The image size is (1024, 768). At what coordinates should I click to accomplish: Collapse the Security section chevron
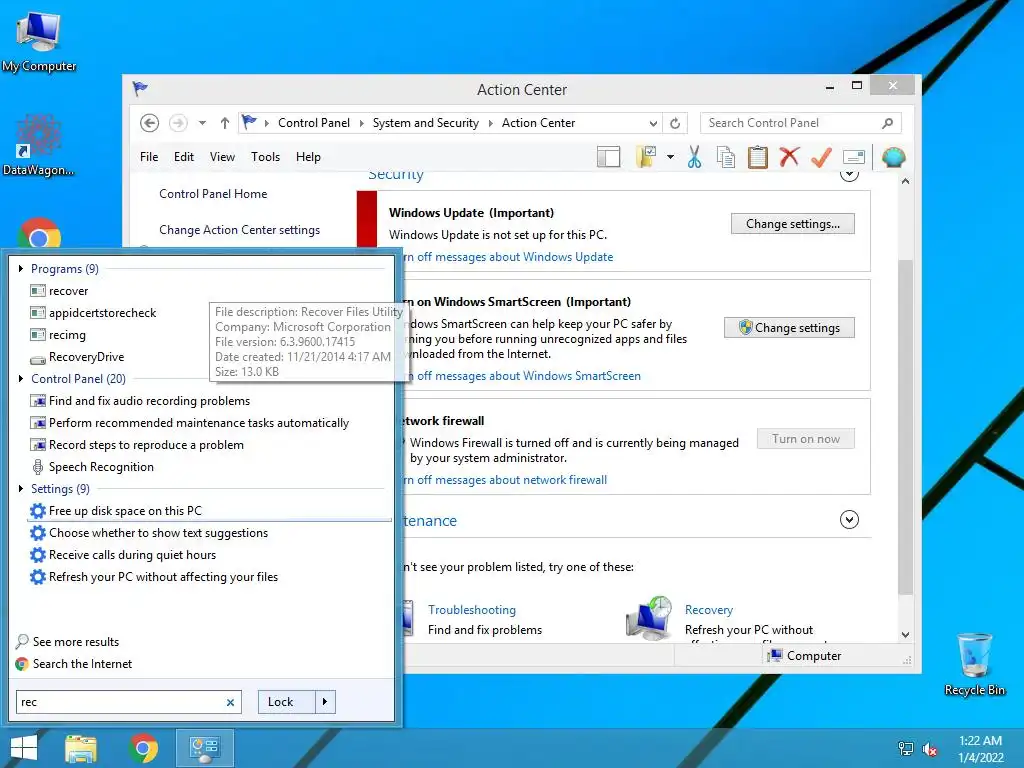click(849, 175)
